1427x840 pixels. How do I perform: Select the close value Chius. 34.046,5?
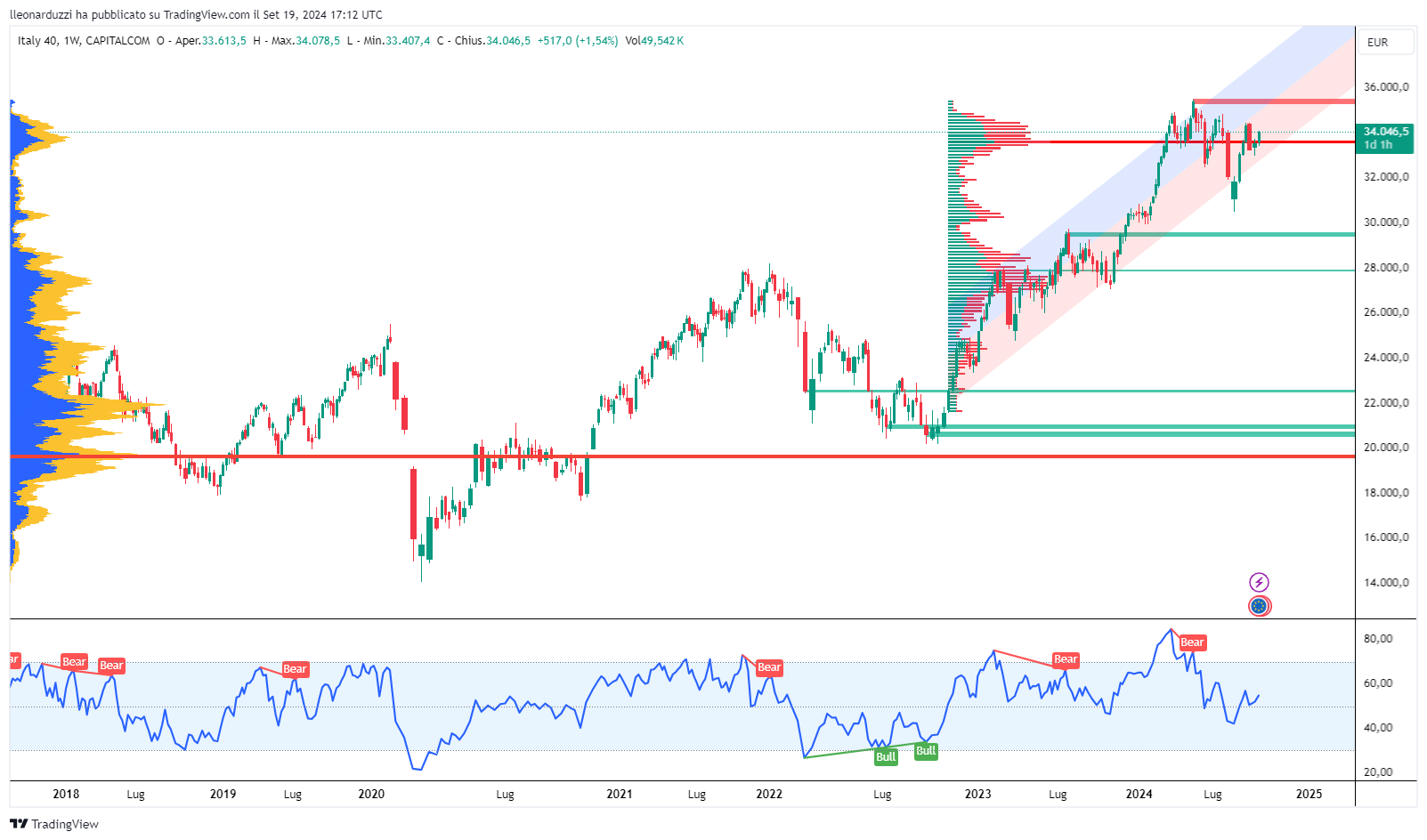coord(484,41)
